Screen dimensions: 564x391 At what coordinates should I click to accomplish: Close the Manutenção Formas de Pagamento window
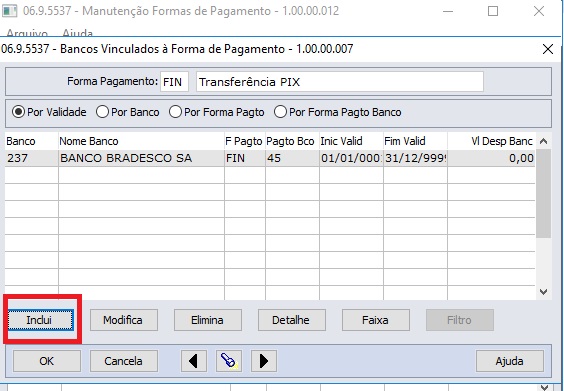pyautogui.click(x=539, y=11)
